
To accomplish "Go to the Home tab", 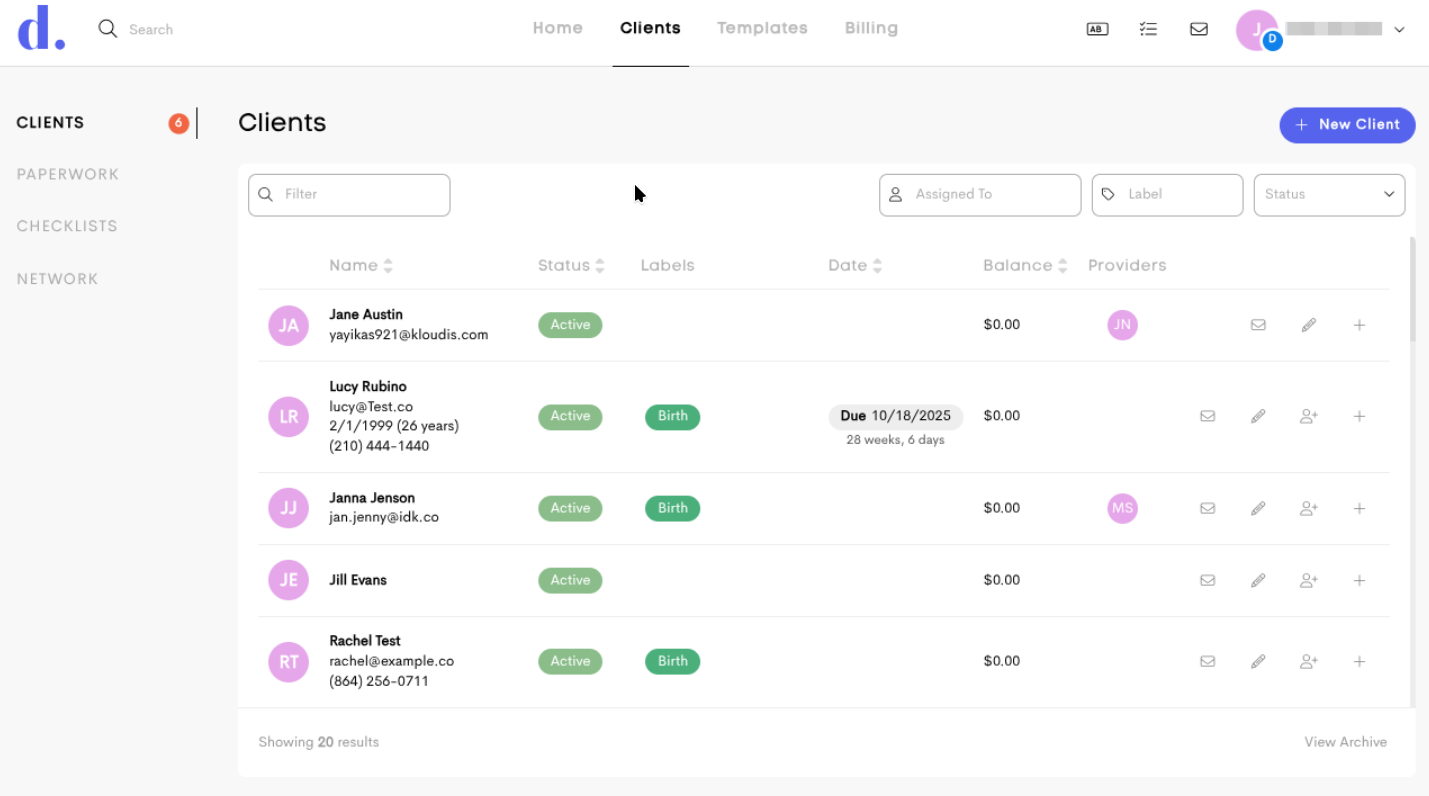I will (x=558, y=28).
